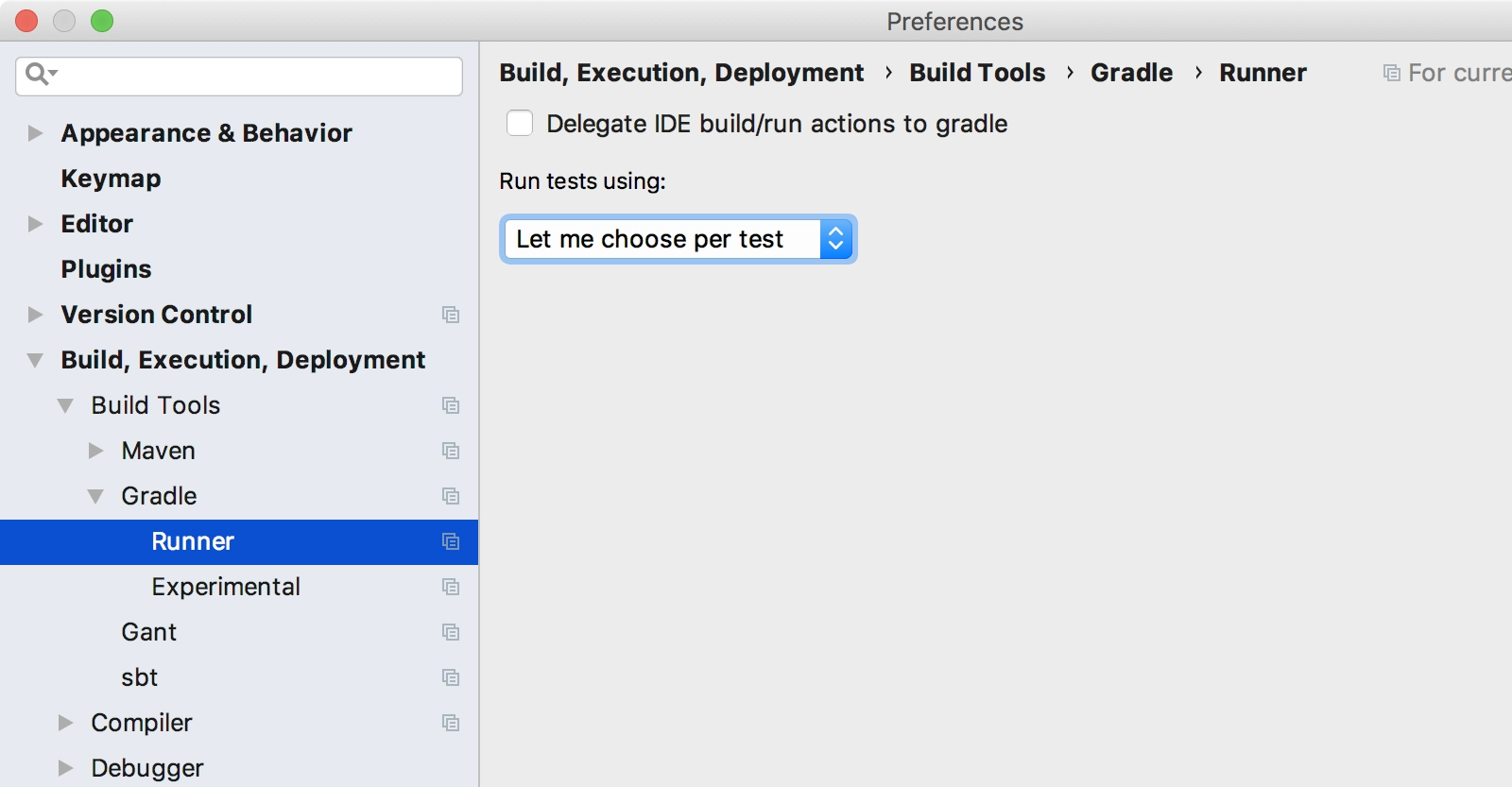This screenshot has height=787, width=1512.
Task: Click inside the settings search field
Action: (x=239, y=76)
